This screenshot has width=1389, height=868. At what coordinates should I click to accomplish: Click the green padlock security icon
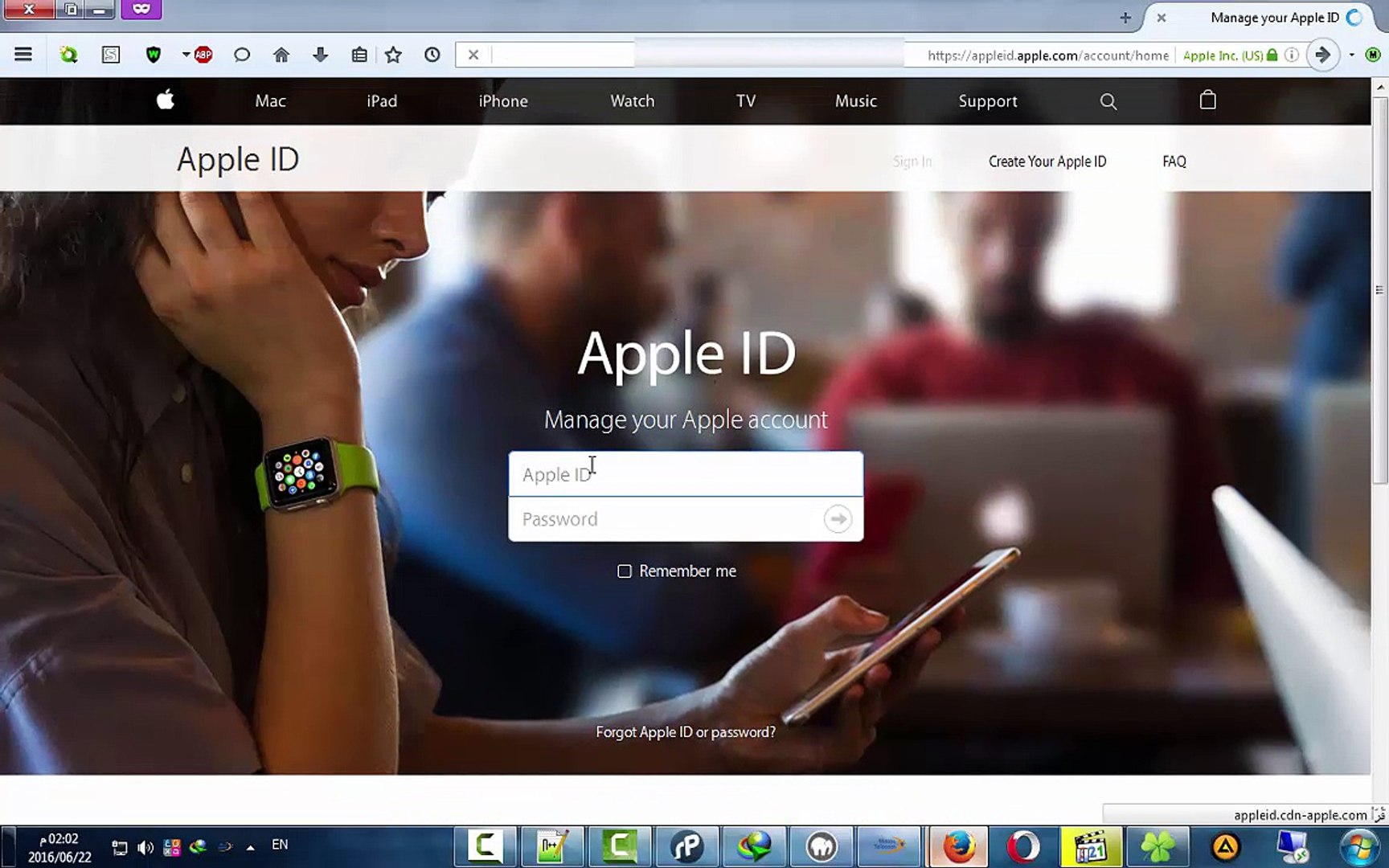[1272, 55]
